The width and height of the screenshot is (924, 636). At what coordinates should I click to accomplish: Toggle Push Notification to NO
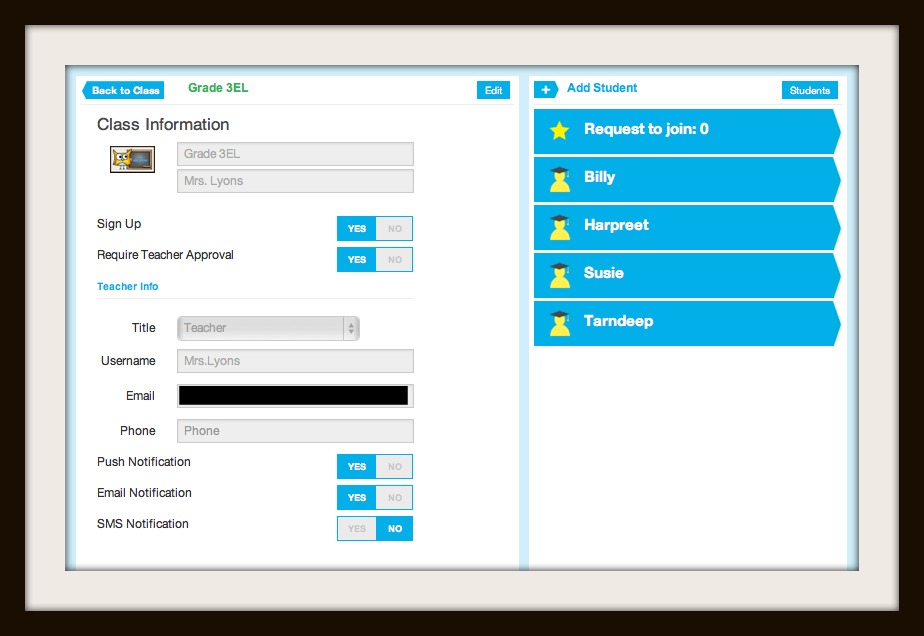[x=394, y=466]
